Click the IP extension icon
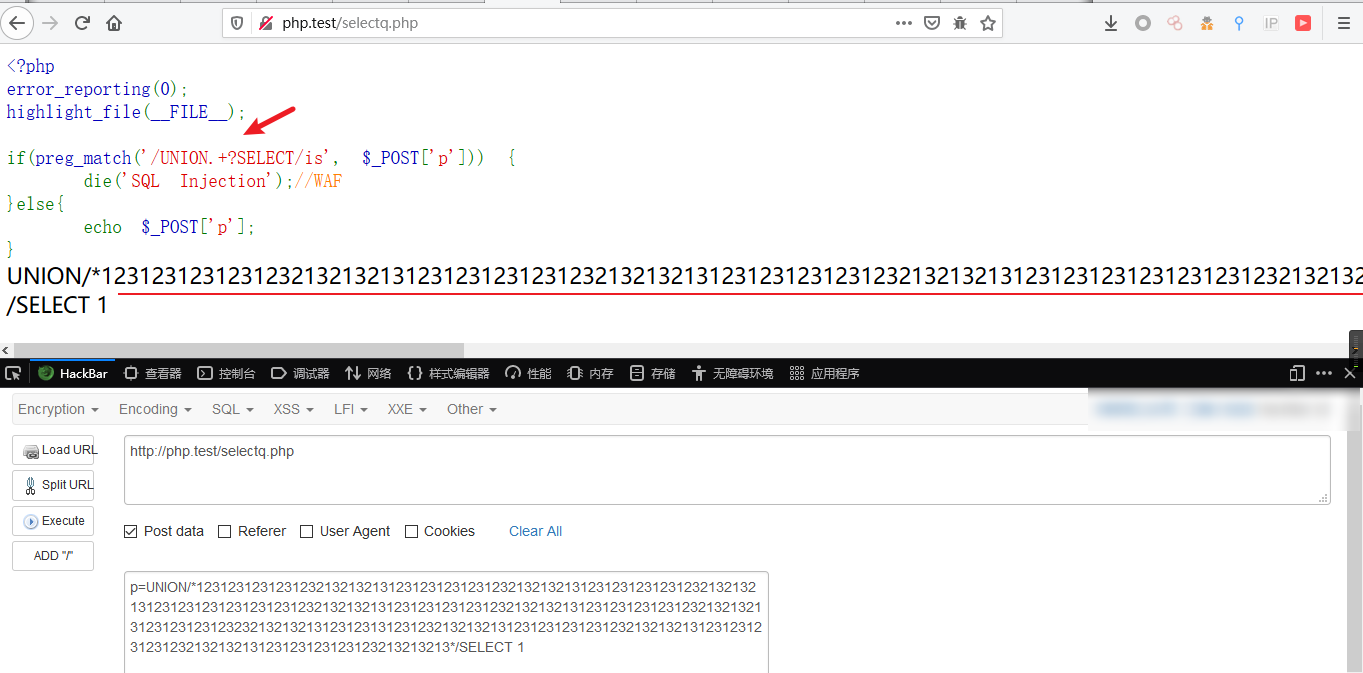This screenshot has width=1363, height=673. coord(1271,23)
